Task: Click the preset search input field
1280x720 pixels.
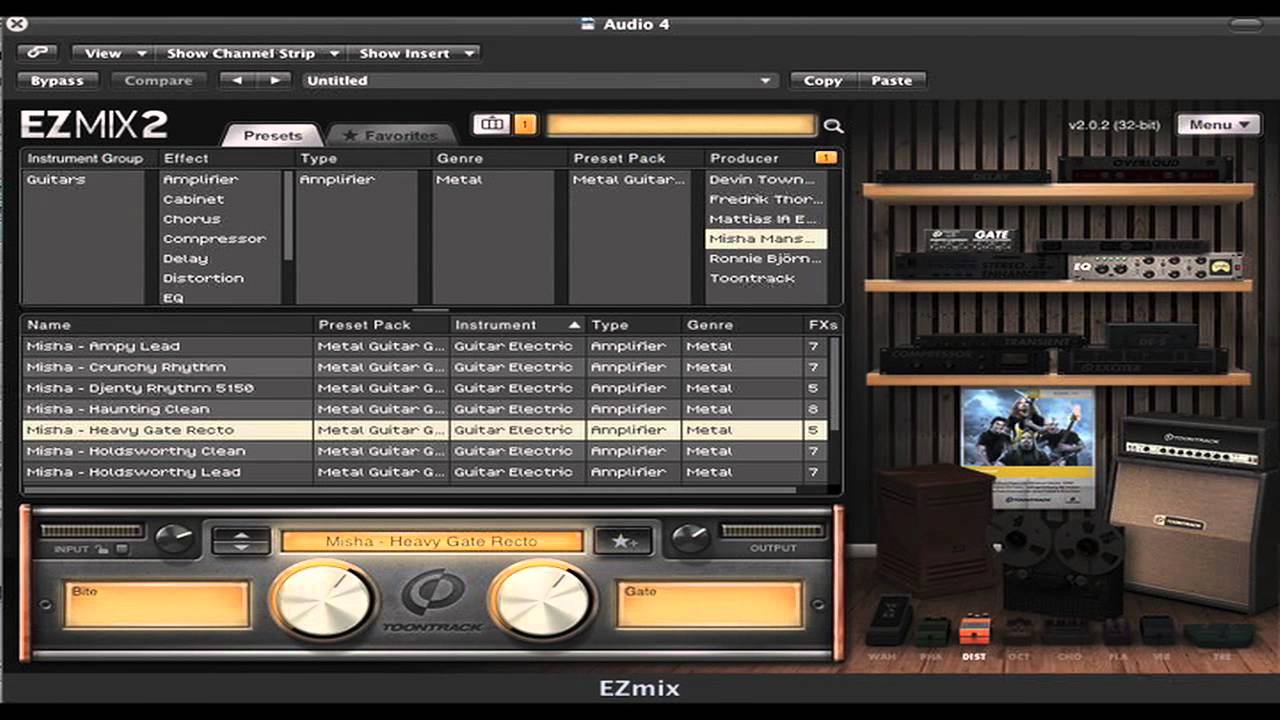Action: tap(680, 125)
